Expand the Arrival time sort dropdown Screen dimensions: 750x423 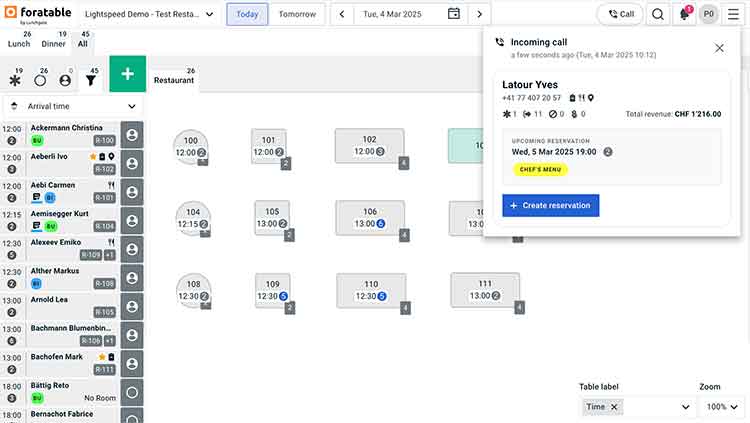[72, 106]
